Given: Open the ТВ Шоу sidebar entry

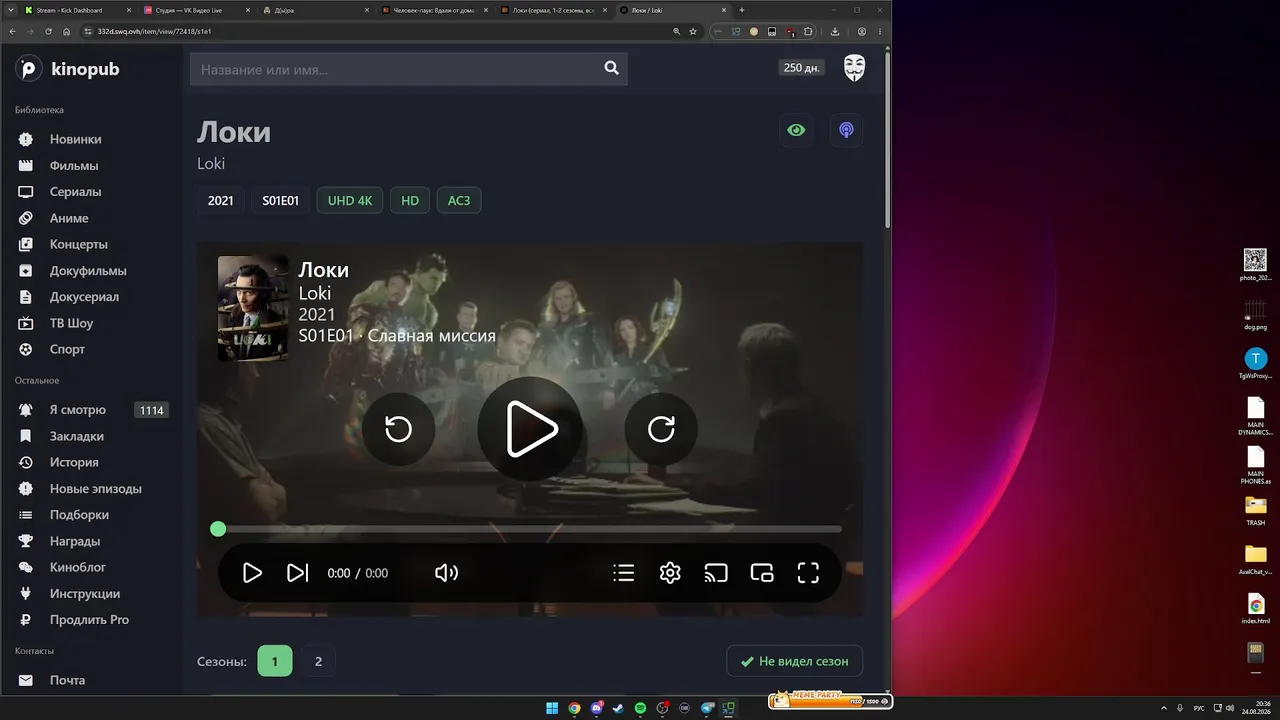Looking at the screenshot, I should click(x=72, y=323).
